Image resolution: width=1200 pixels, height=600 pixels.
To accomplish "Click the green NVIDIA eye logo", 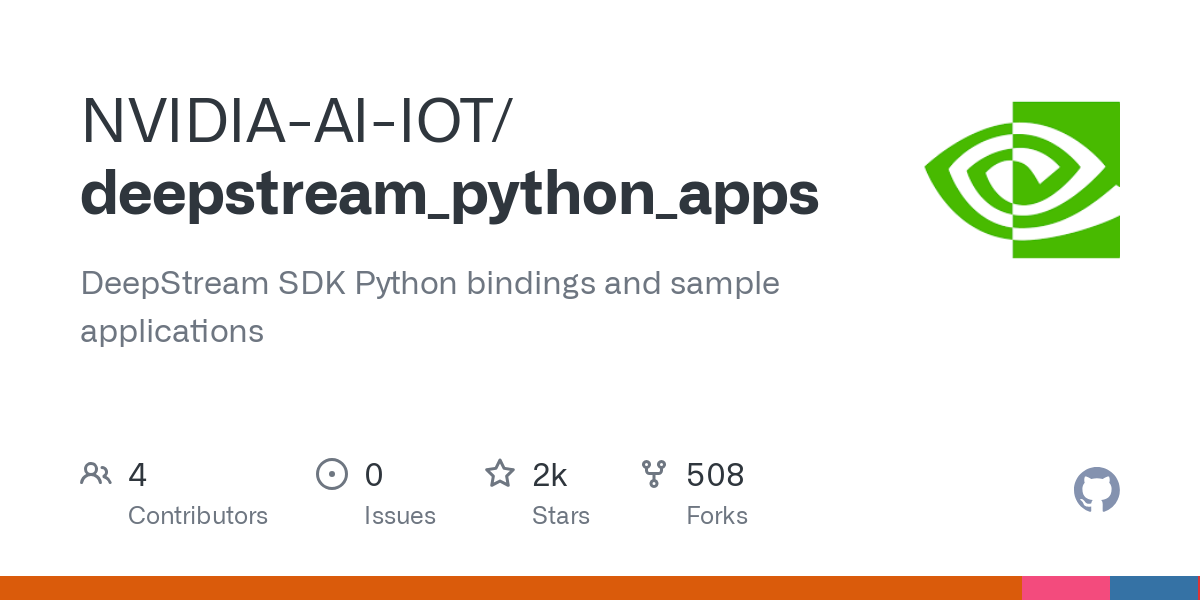I will point(1022,180).
